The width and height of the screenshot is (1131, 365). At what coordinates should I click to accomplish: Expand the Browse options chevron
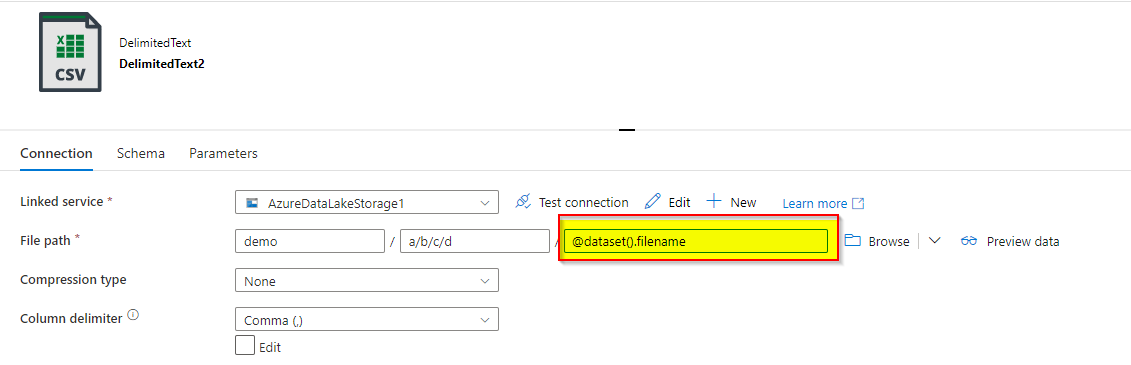pyautogui.click(x=935, y=241)
